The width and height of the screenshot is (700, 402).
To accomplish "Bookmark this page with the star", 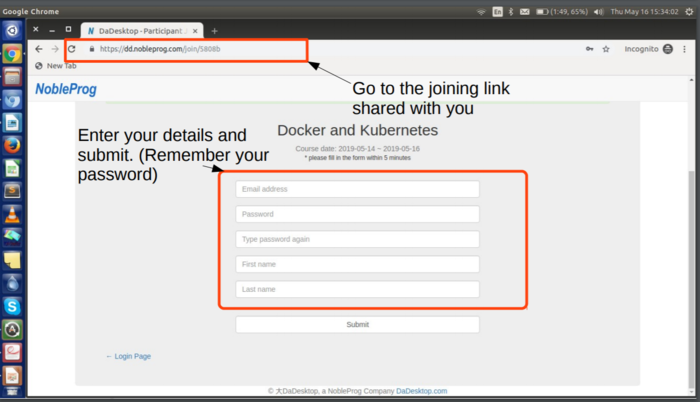I will [x=606, y=49].
